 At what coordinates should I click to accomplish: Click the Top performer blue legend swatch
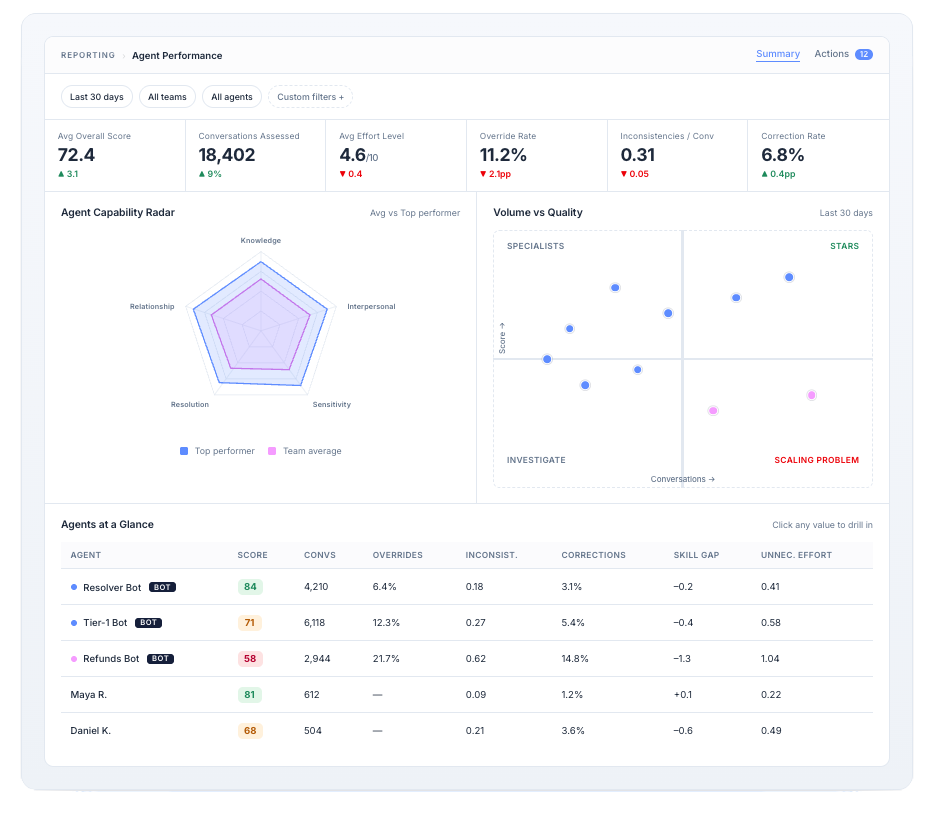click(184, 451)
